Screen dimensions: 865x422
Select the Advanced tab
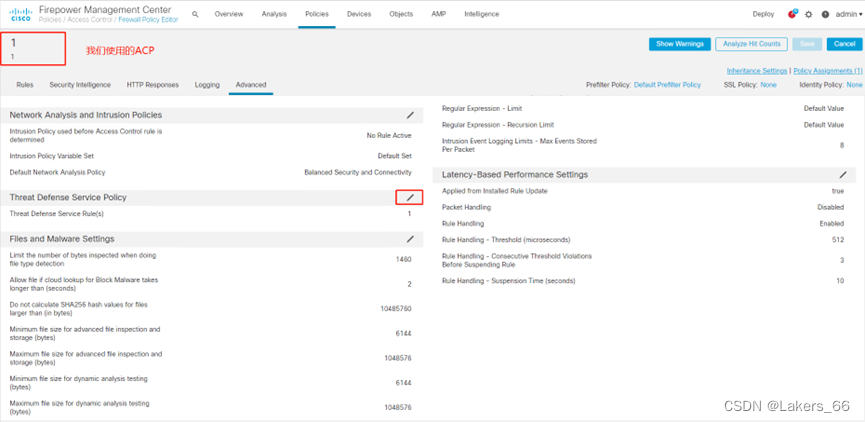pyautogui.click(x=251, y=85)
